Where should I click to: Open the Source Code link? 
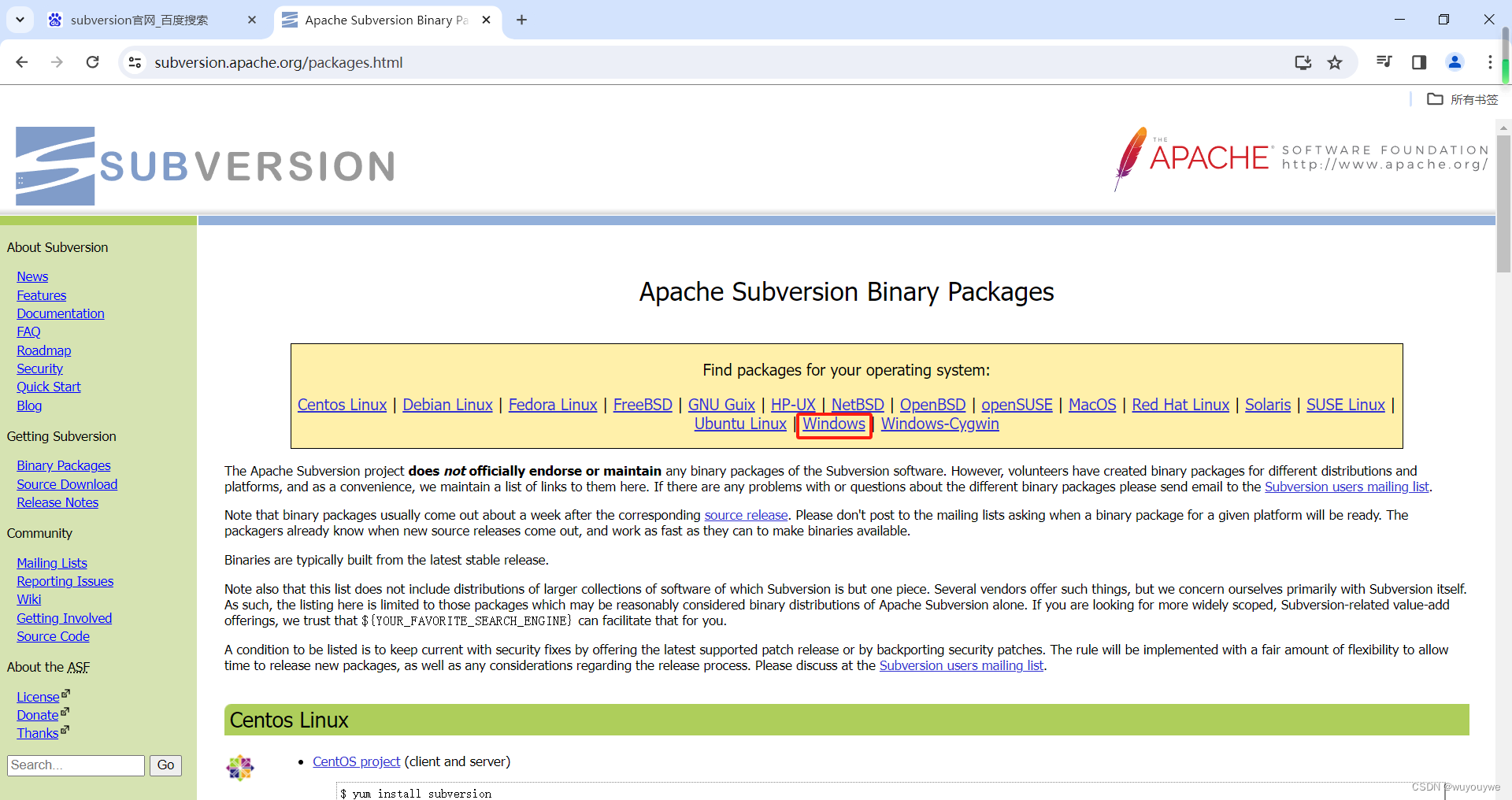[x=54, y=636]
